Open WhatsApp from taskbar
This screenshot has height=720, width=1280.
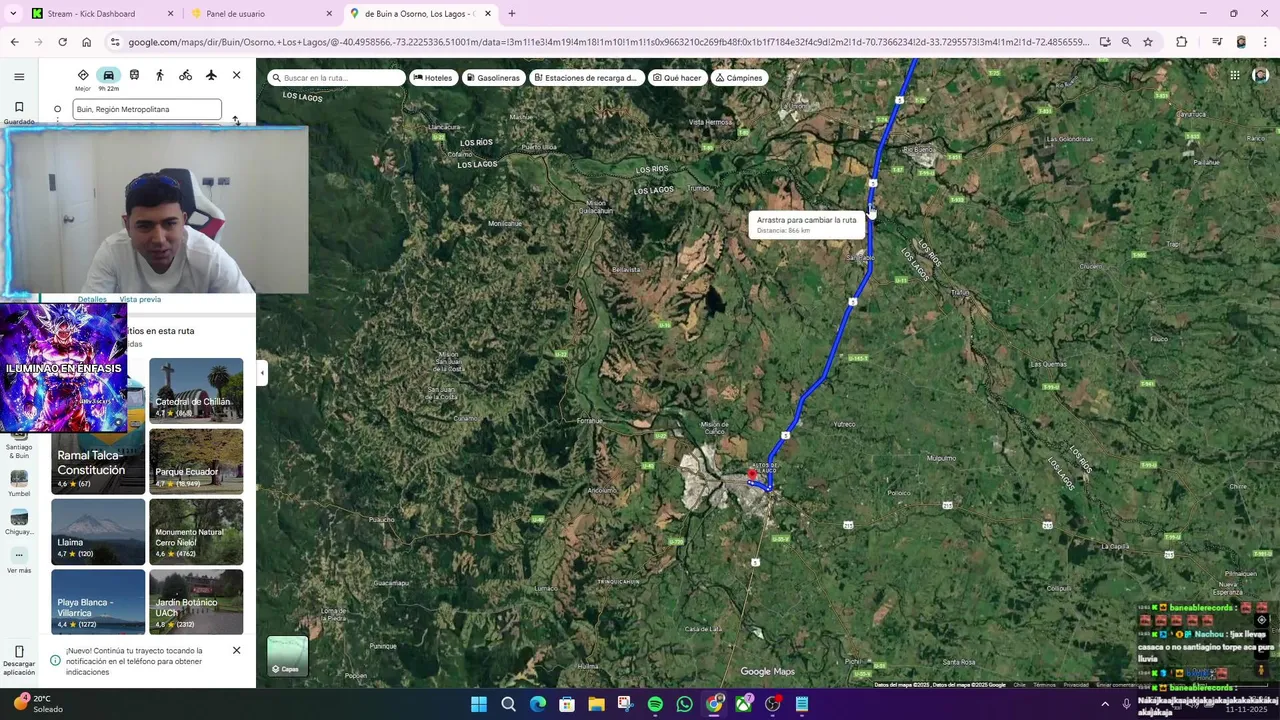click(684, 704)
